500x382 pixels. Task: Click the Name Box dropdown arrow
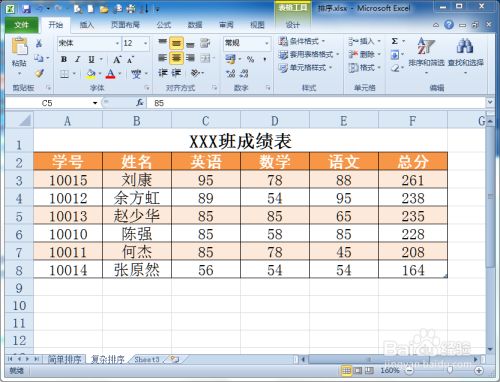95,103
